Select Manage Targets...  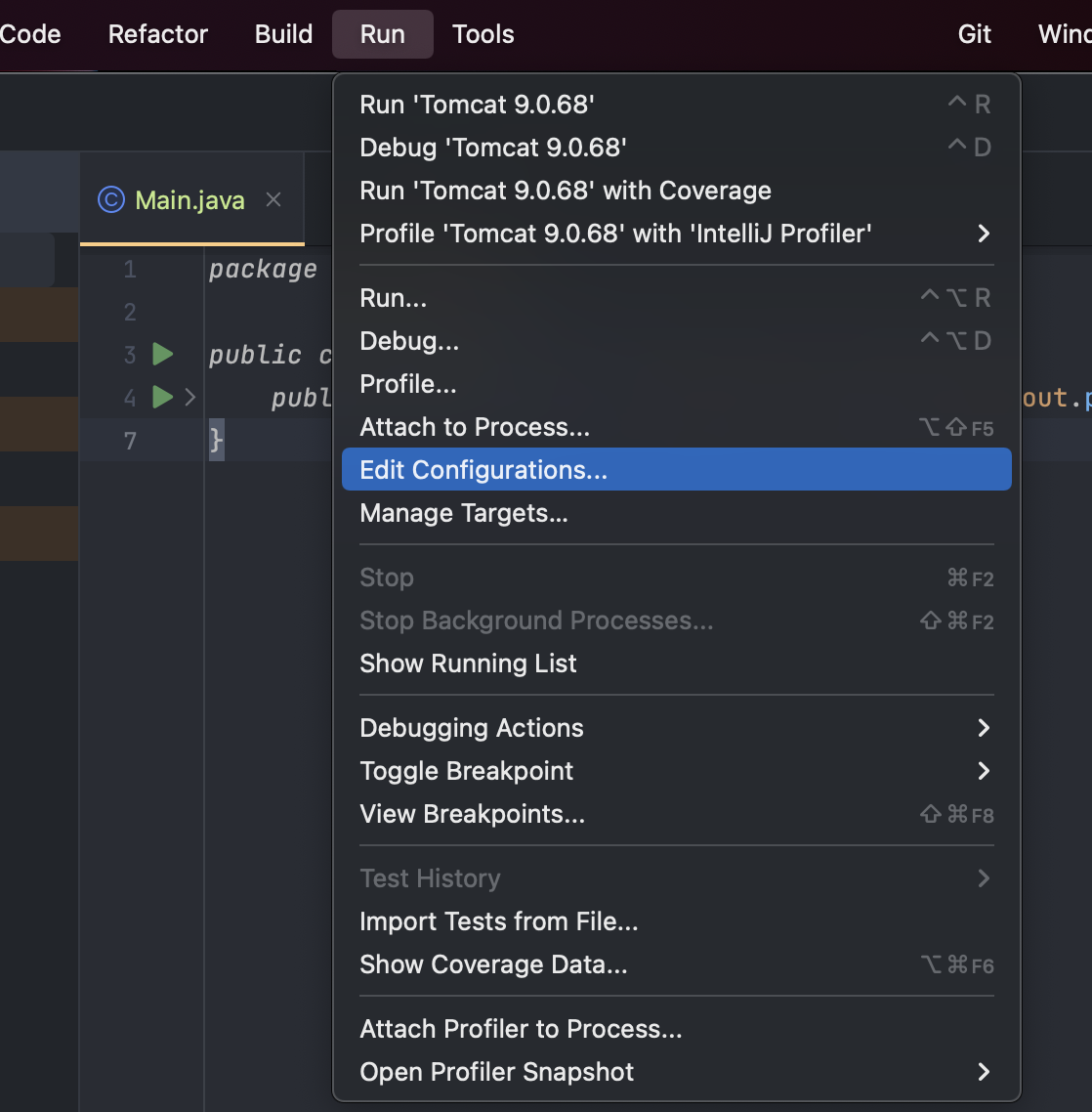pyautogui.click(x=677, y=513)
